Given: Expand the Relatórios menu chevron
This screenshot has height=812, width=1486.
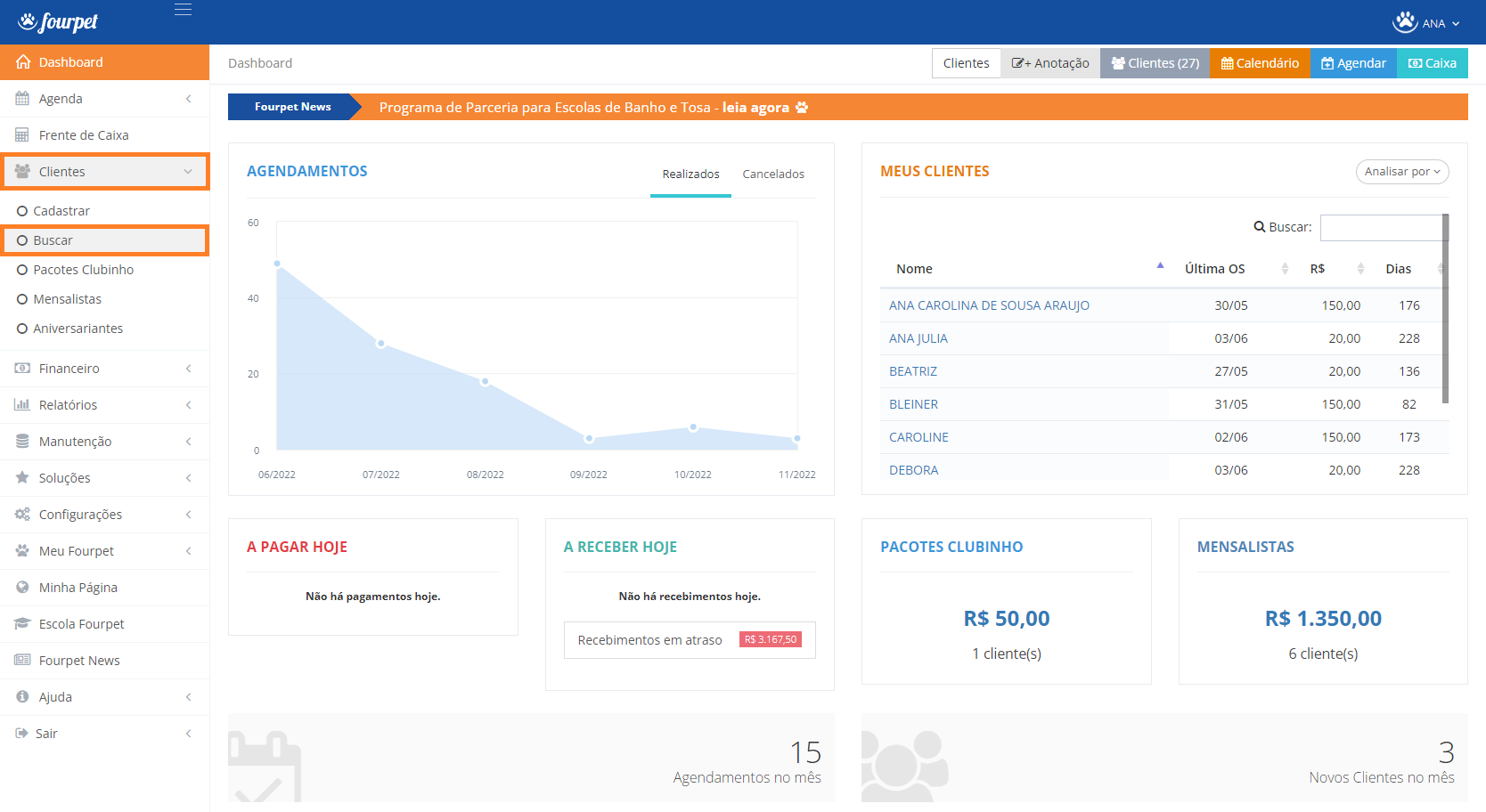Looking at the screenshot, I should [x=188, y=405].
